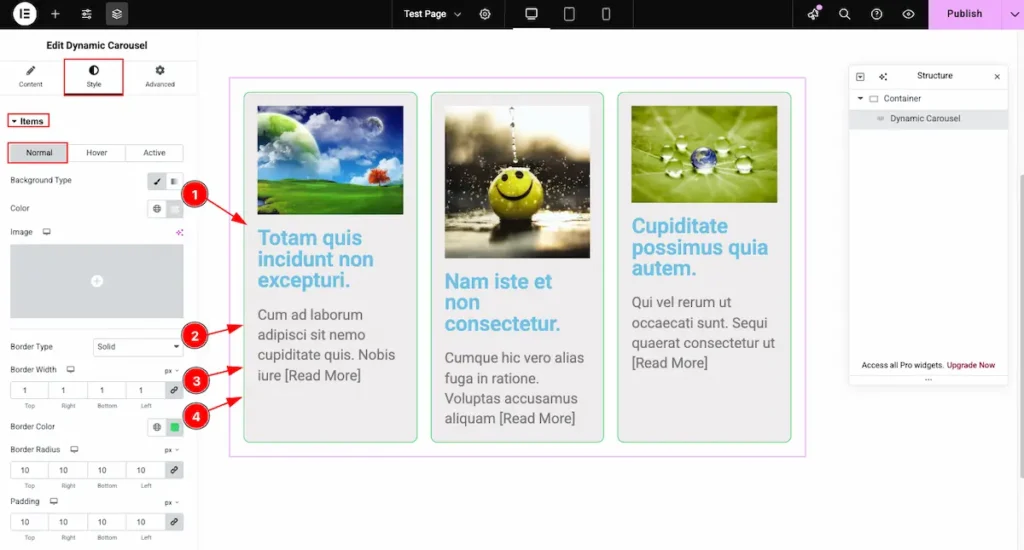Click the Publish button
Viewport: 1024px width, 550px height.
[964, 14]
